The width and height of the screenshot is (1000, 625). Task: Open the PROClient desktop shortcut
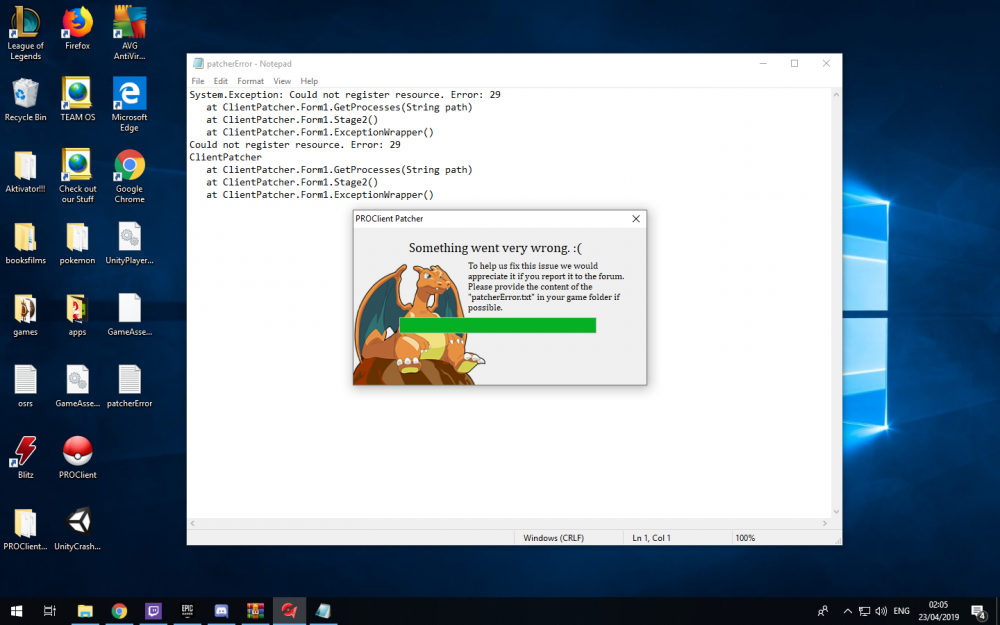[x=78, y=453]
